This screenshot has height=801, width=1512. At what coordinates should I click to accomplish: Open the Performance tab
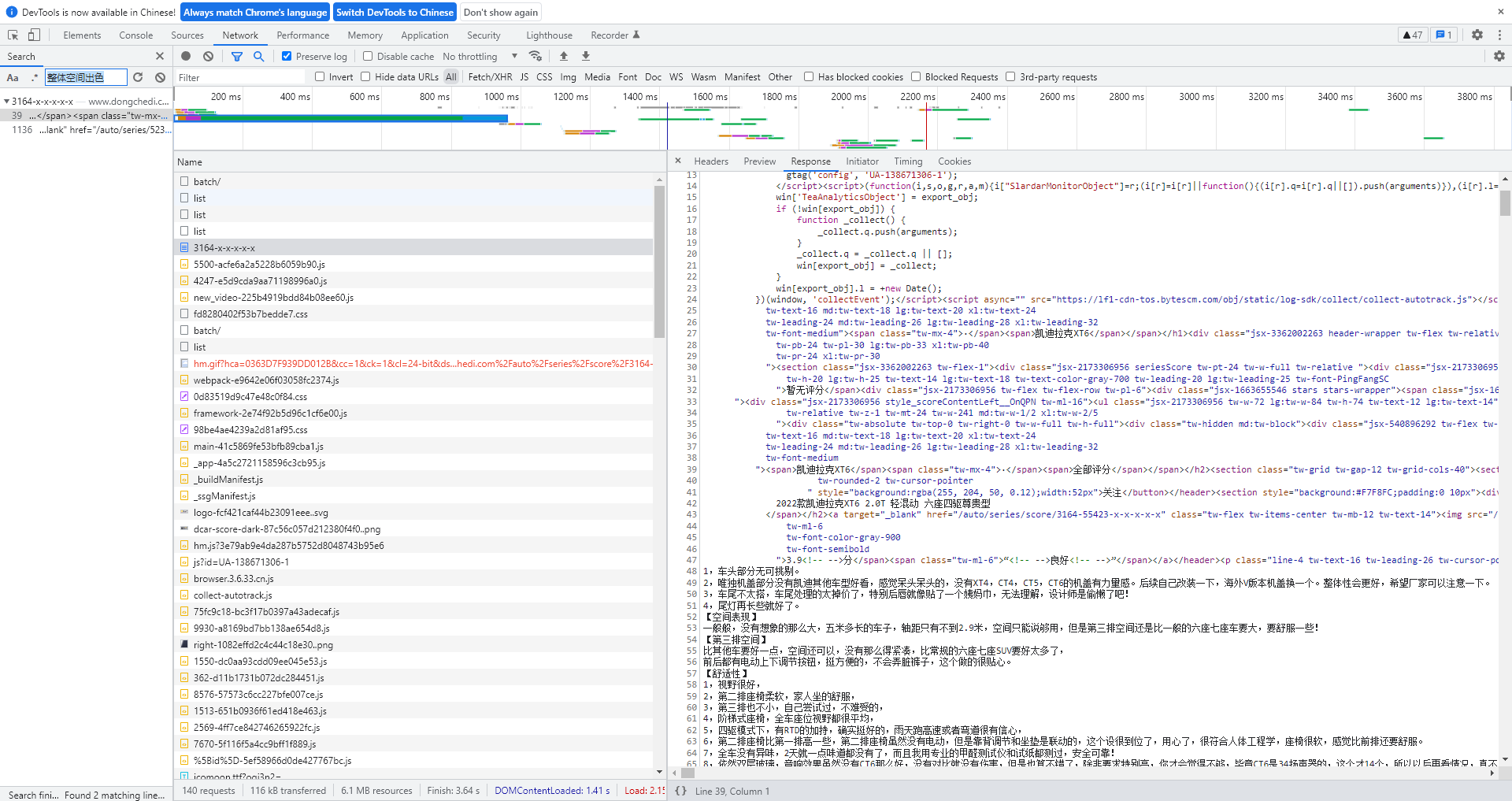click(x=303, y=35)
